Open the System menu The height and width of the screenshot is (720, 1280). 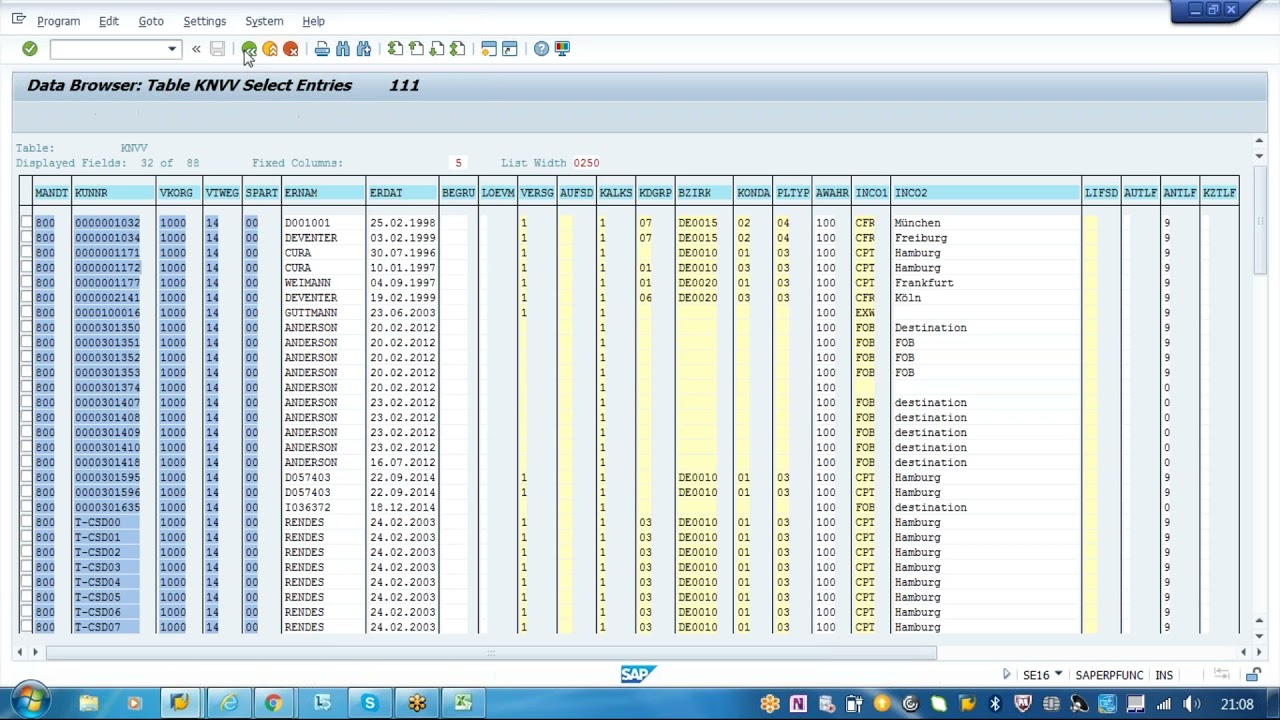click(x=264, y=21)
